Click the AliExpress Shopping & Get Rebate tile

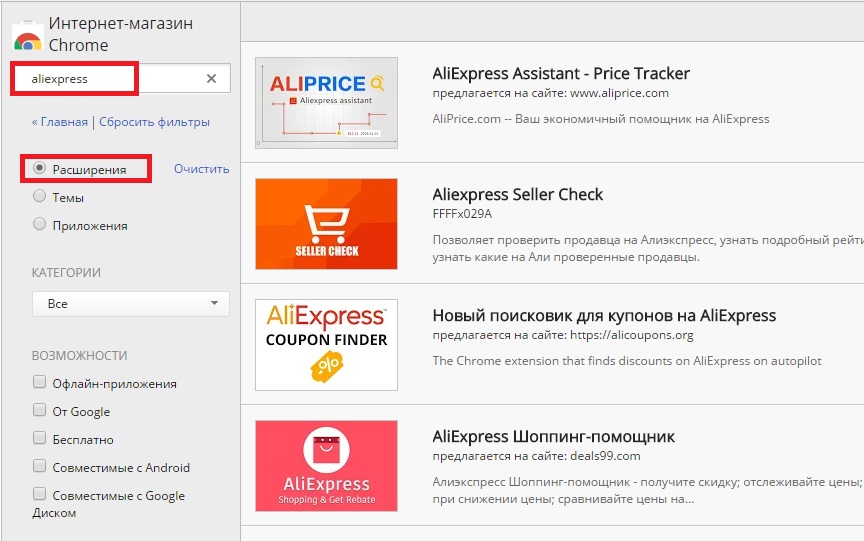(326, 465)
